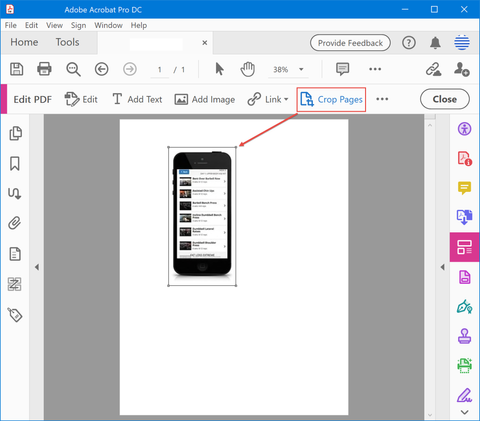Image resolution: width=480 pixels, height=421 pixels.
Task: Open the Create PDF tool in right pane
Action: coord(464,158)
